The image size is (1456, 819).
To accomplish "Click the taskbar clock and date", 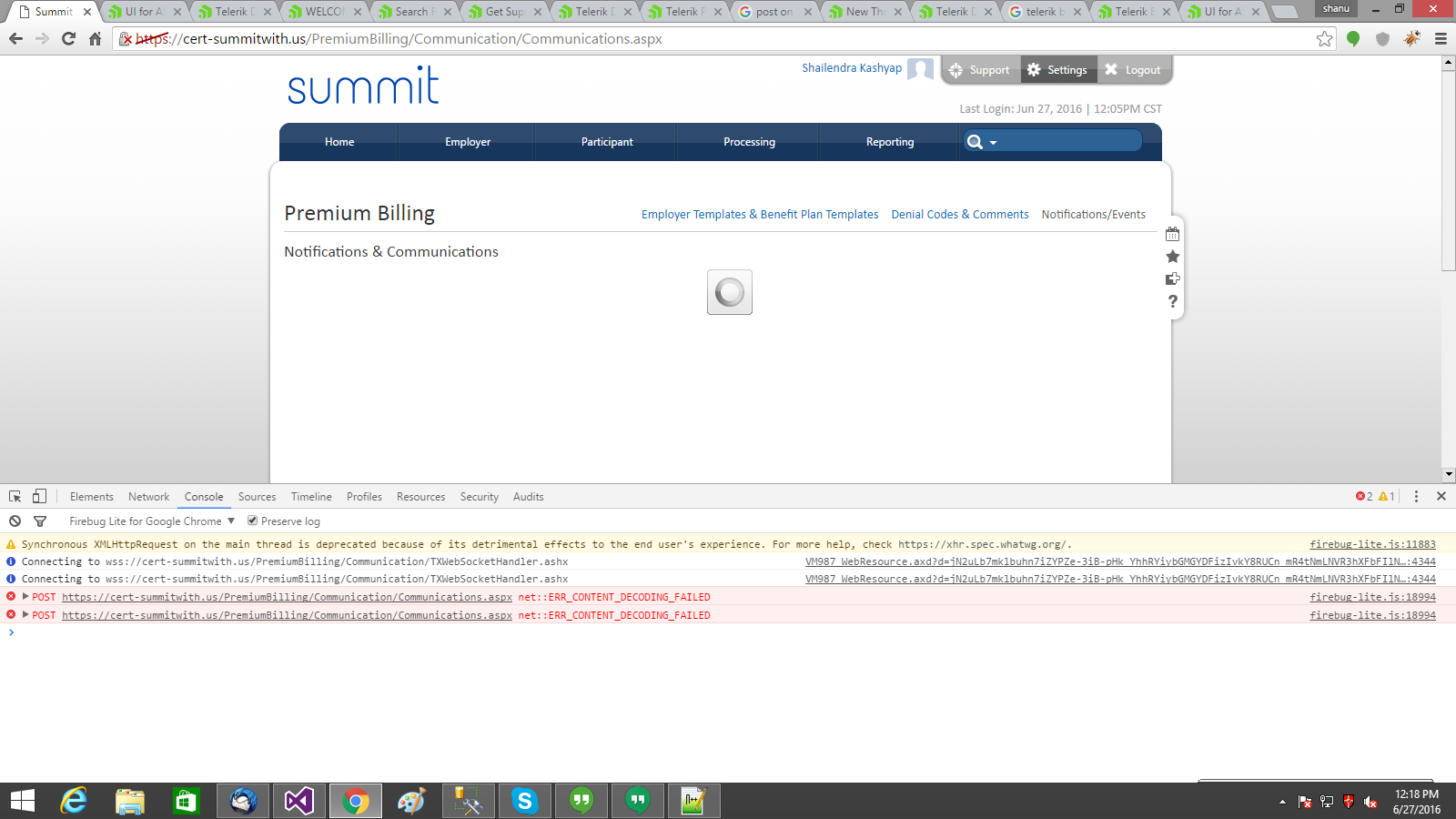I will (1417, 802).
